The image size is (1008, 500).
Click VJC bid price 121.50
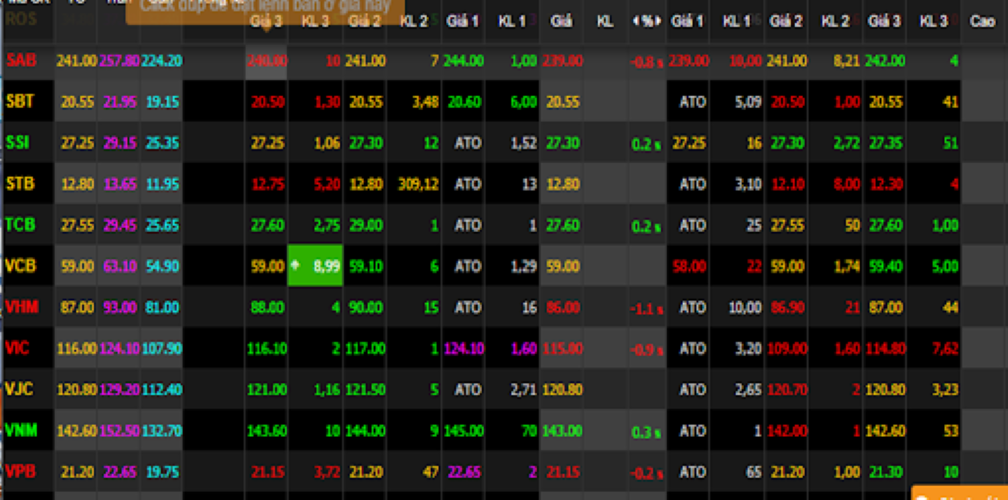point(366,390)
